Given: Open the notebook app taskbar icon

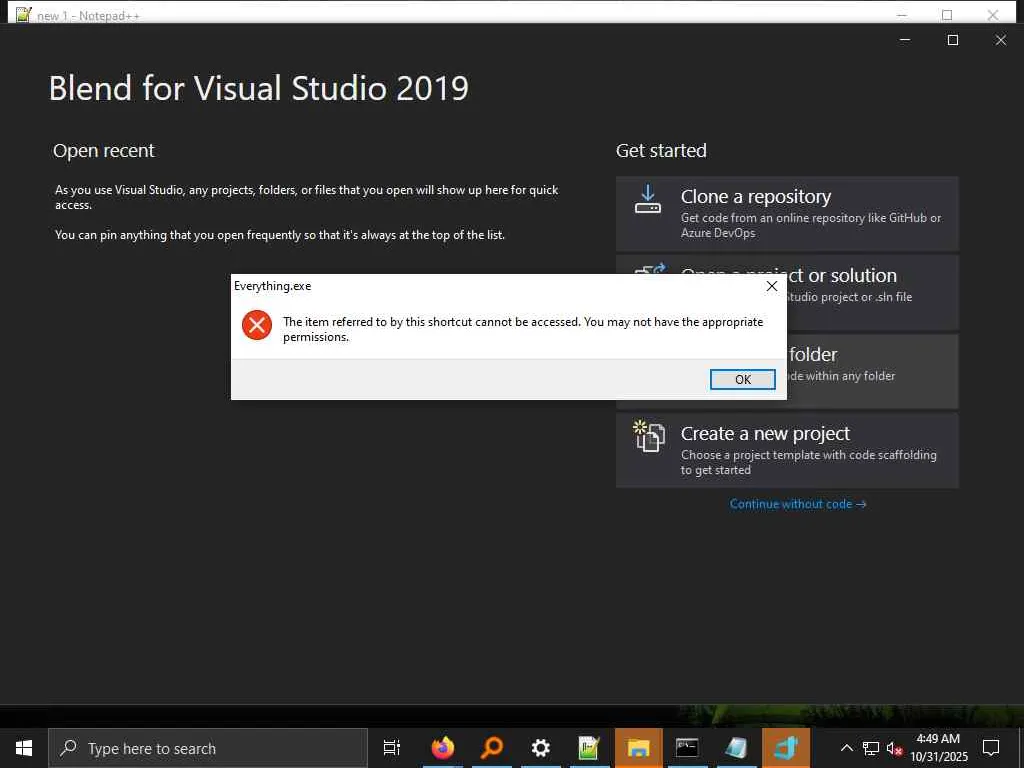Looking at the screenshot, I should pos(737,748).
